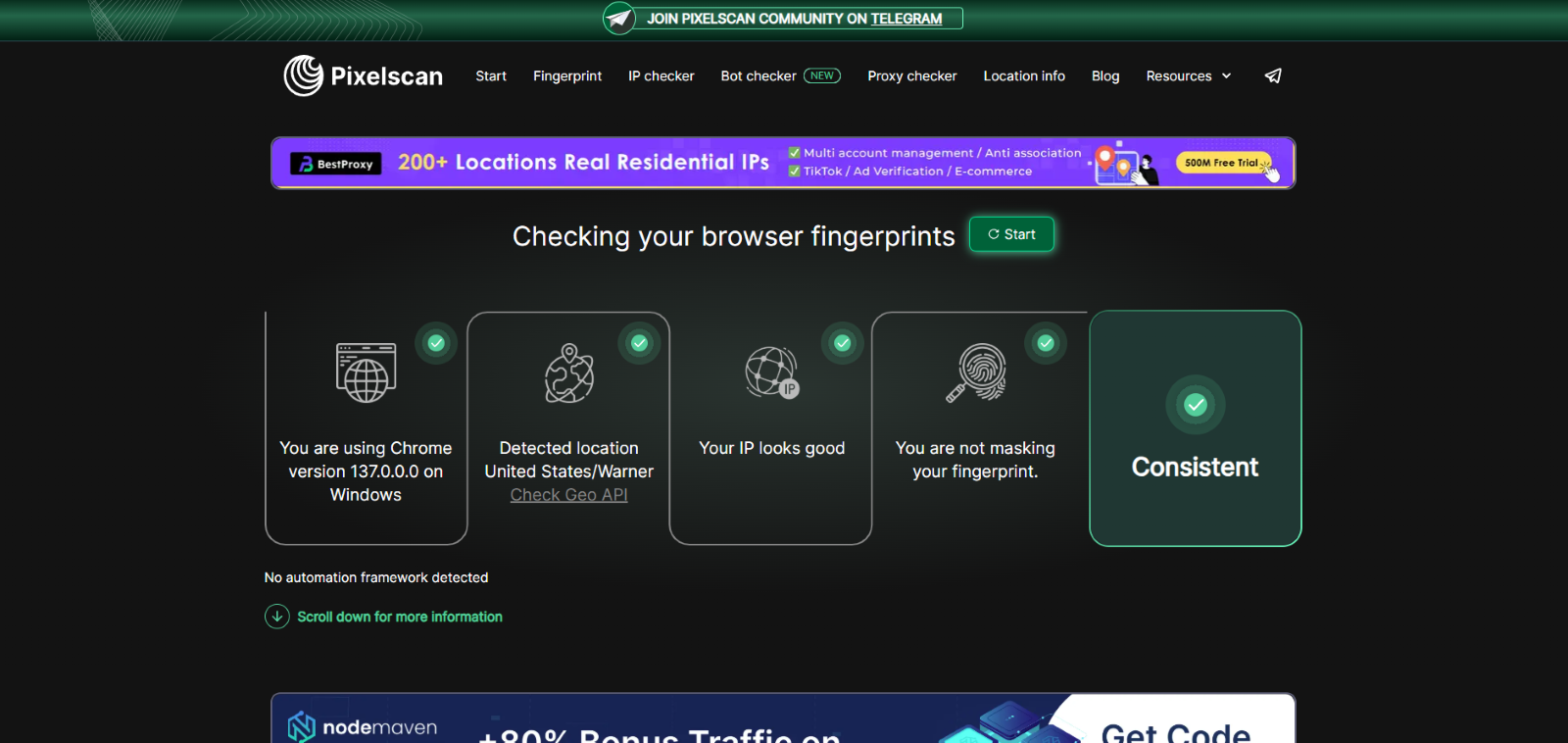1568x743 pixels.
Task: Click the Telegram icon in top banner
Action: pos(619,19)
